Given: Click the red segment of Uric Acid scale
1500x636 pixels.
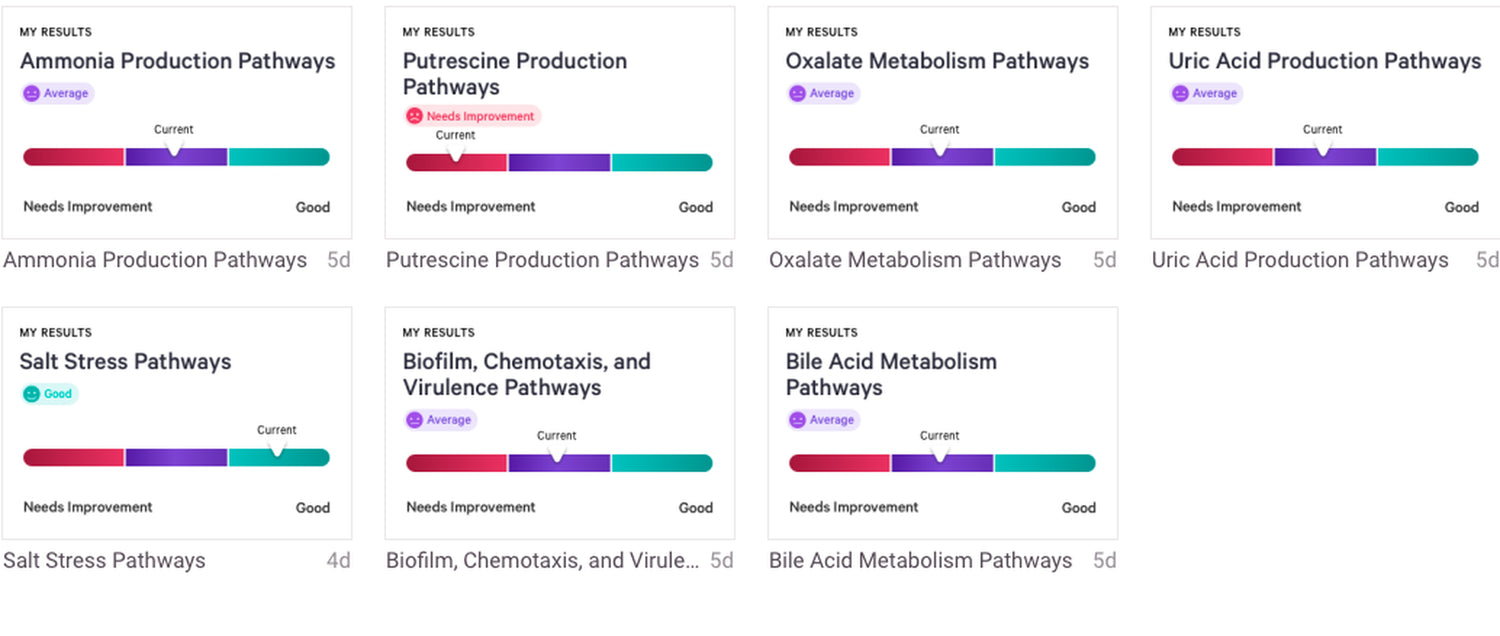Looking at the screenshot, I should pyautogui.click(x=1222, y=157).
